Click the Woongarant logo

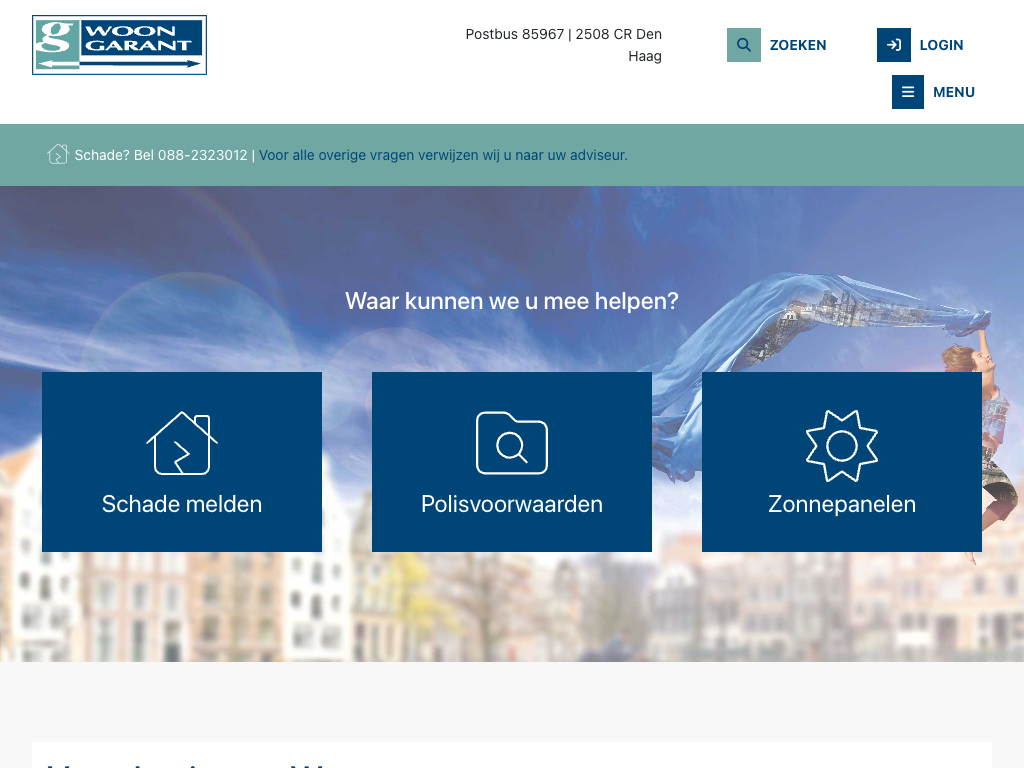coord(119,45)
